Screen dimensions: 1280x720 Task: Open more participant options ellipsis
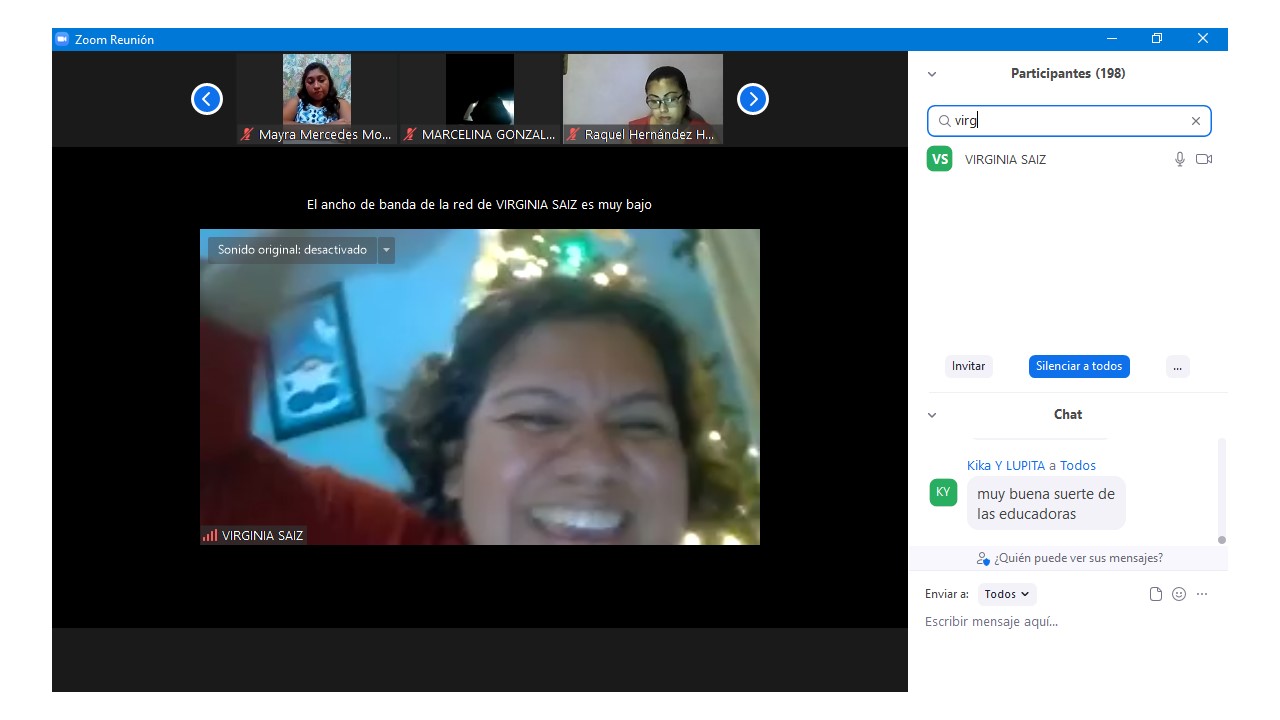coord(1177,366)
